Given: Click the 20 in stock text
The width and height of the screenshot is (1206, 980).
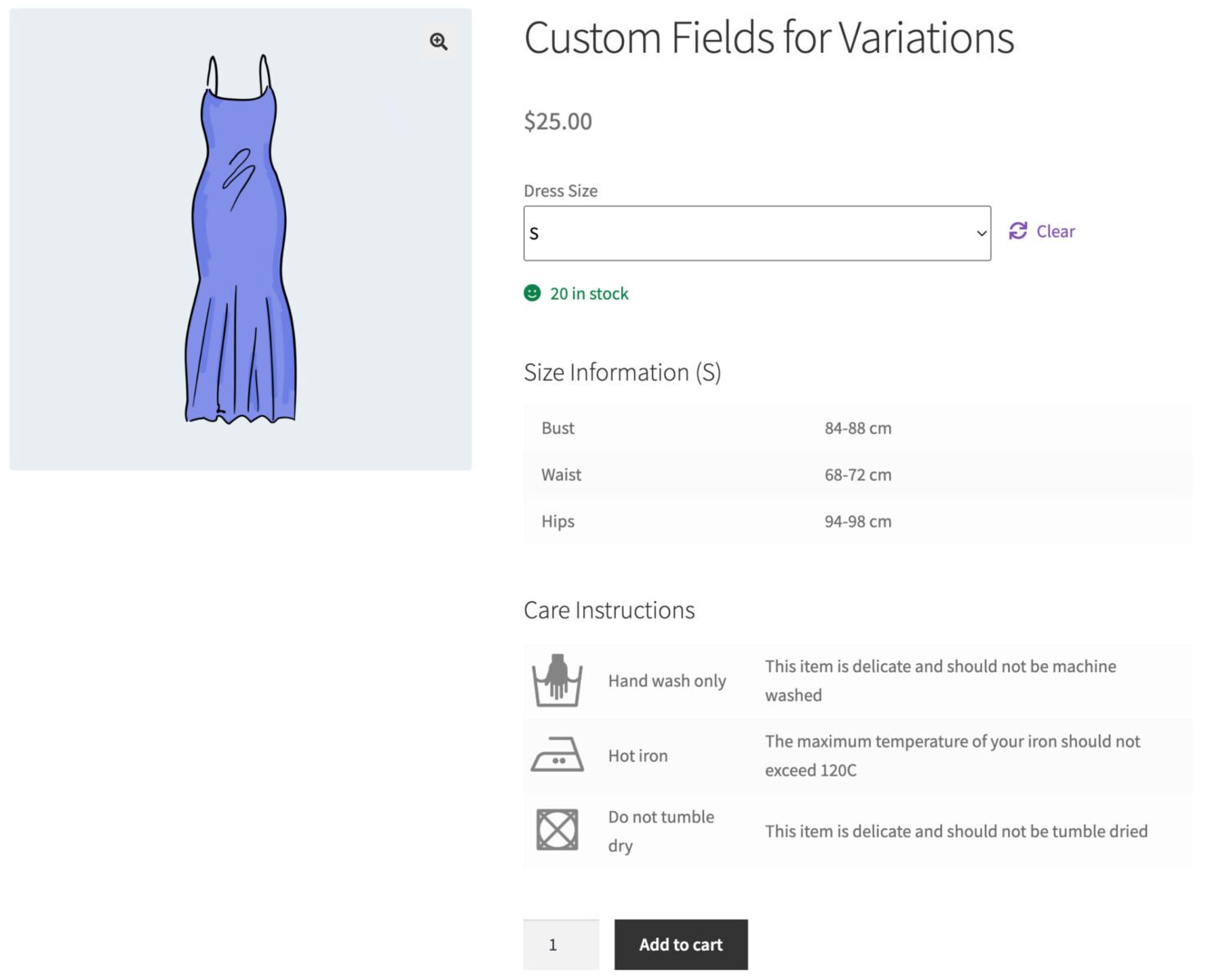Looking at the screenshot, I should point(589,293).
